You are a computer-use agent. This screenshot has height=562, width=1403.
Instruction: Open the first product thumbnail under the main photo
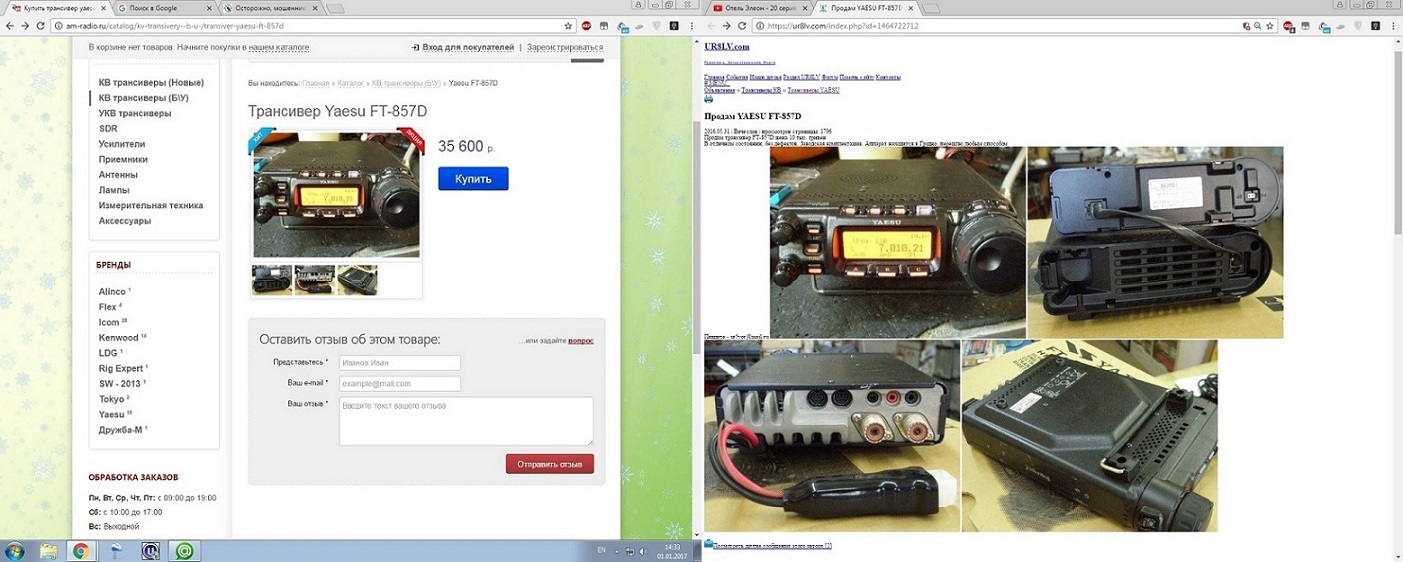tap(272, 280)
